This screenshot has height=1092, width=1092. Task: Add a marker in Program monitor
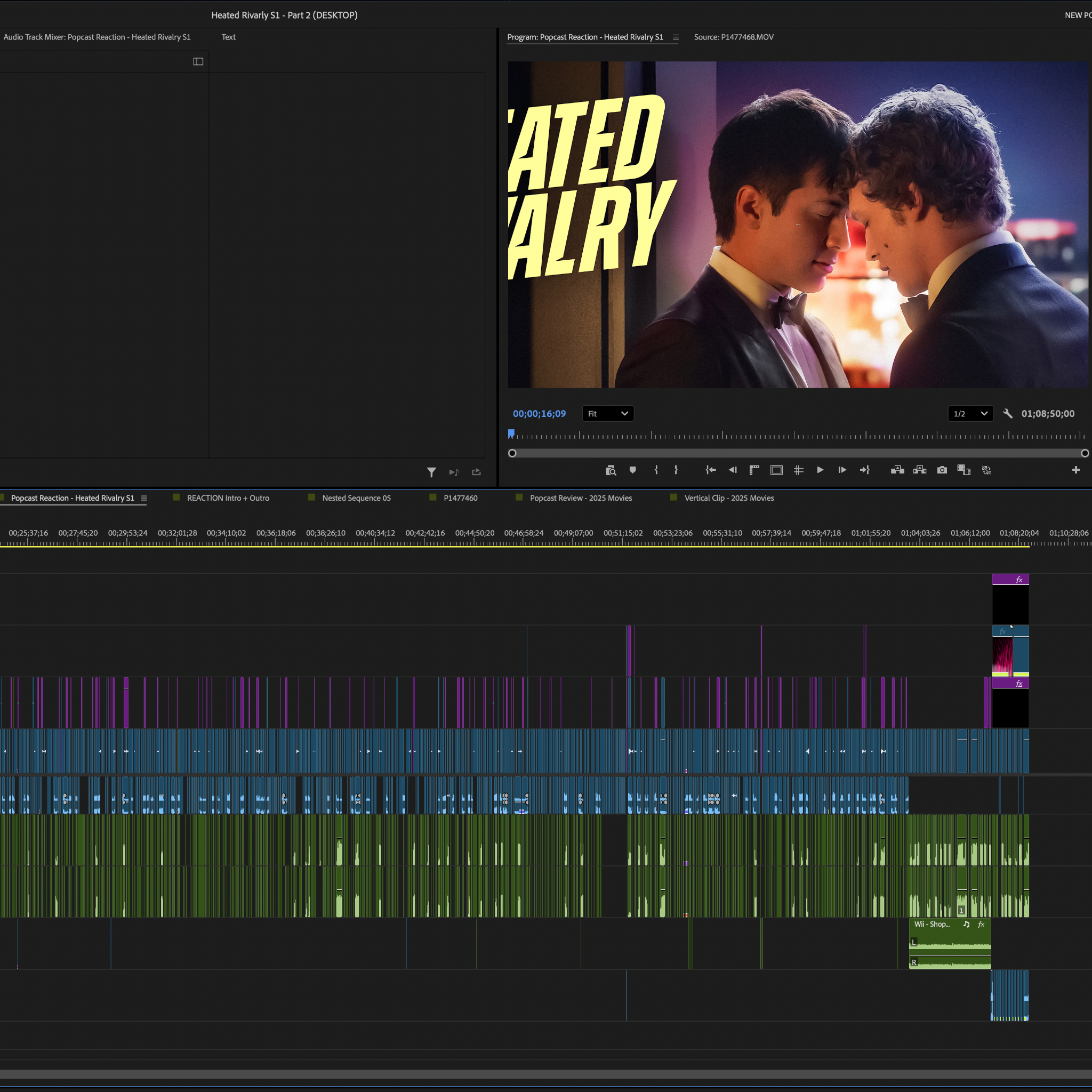point(632,470)
